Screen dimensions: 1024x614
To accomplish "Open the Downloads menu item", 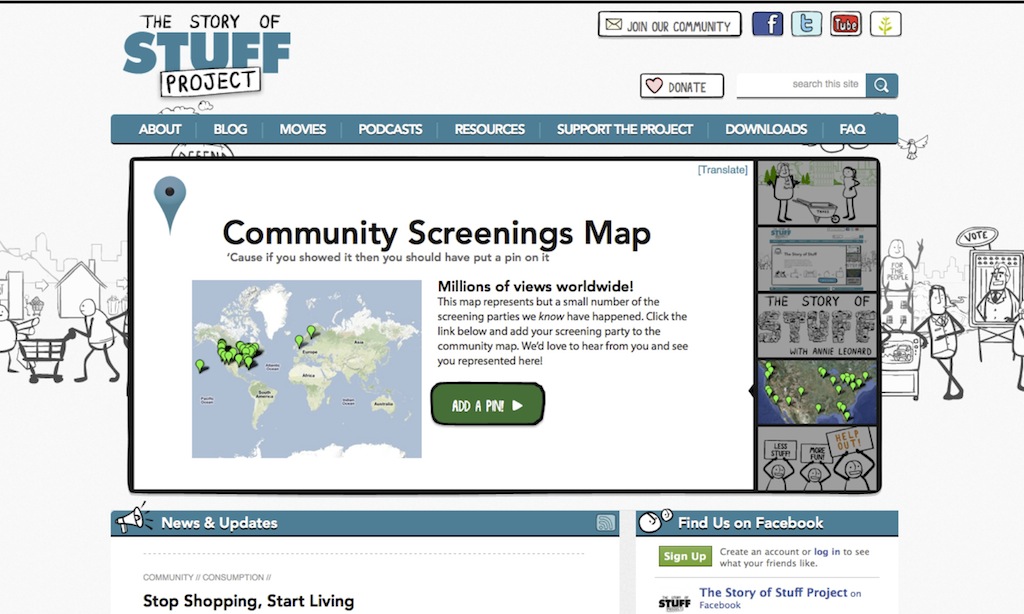I will point(766,129).
